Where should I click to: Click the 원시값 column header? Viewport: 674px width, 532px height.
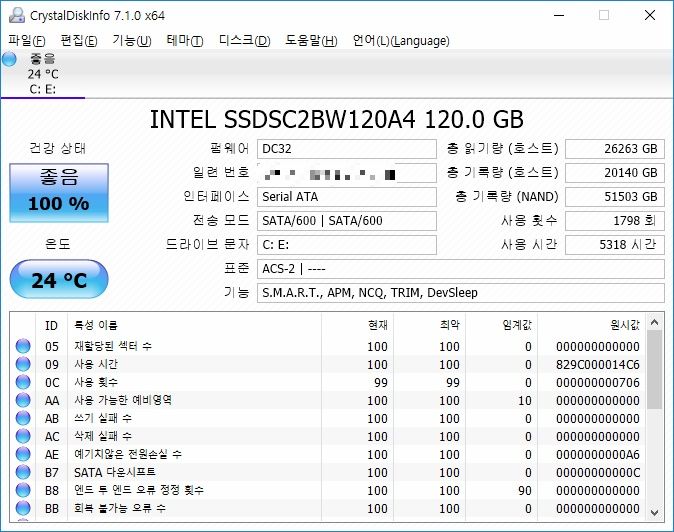[592, 325]
